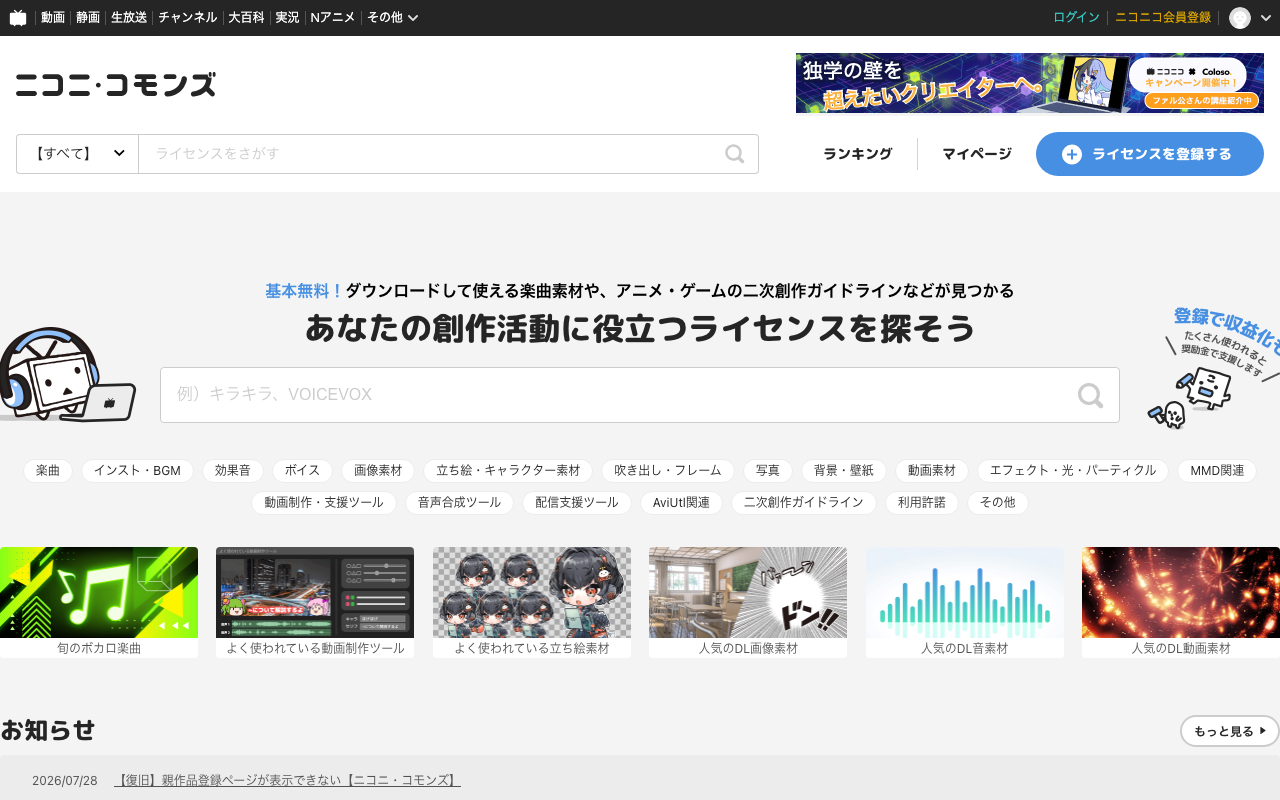Select the 吹き出し・フレーム tag
This screenshot has width=1280, height=800.
668,471
